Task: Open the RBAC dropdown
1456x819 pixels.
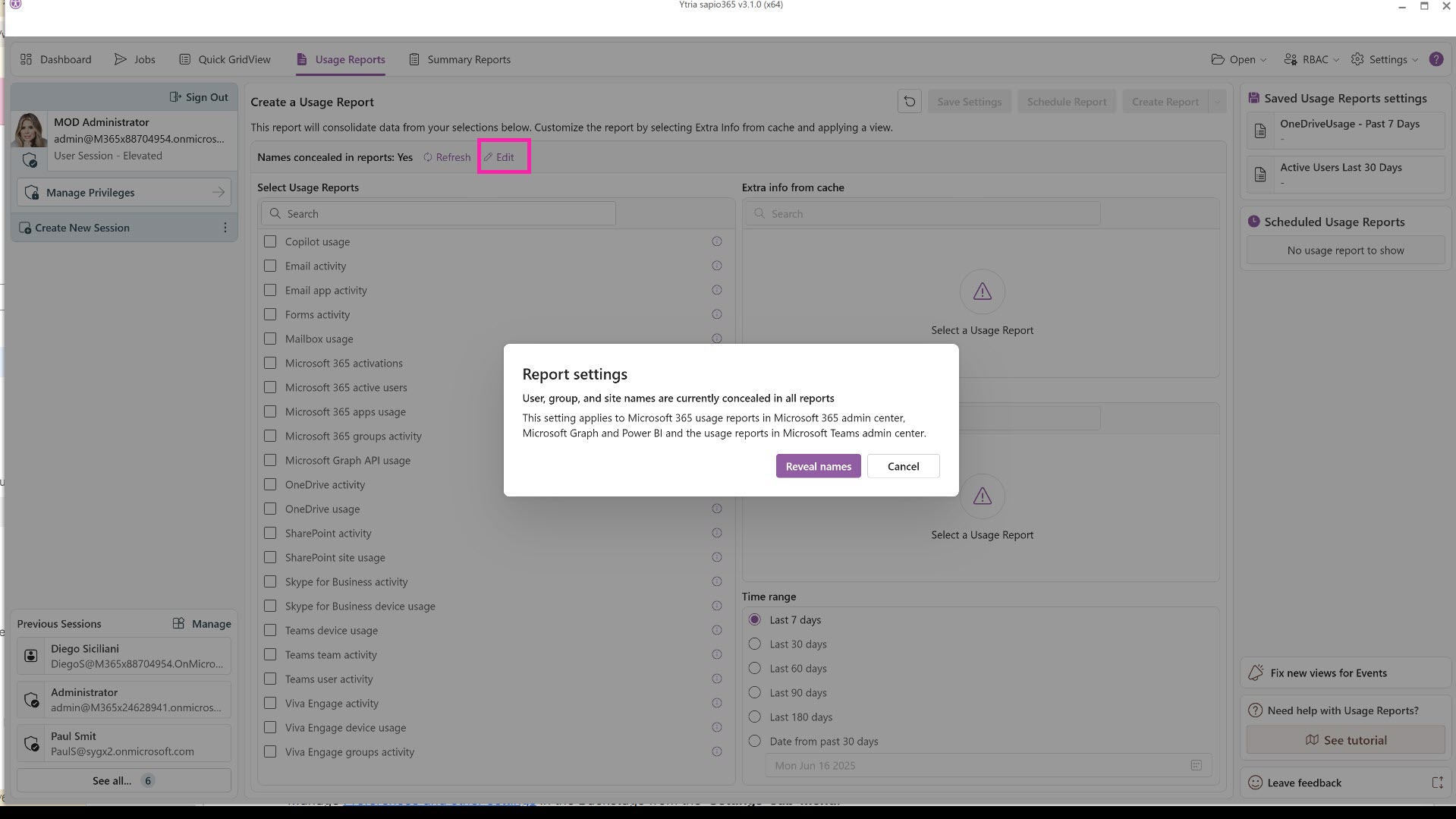Action: (x=1311, y=59)
